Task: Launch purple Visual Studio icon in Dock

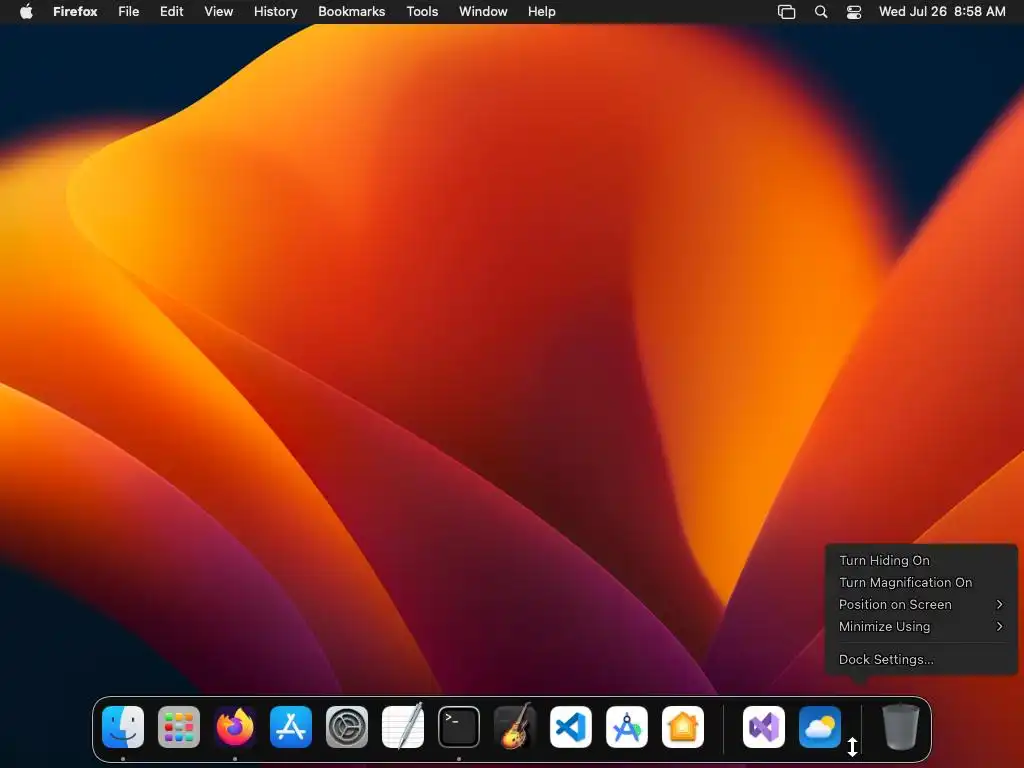Action: pos(764,727)
